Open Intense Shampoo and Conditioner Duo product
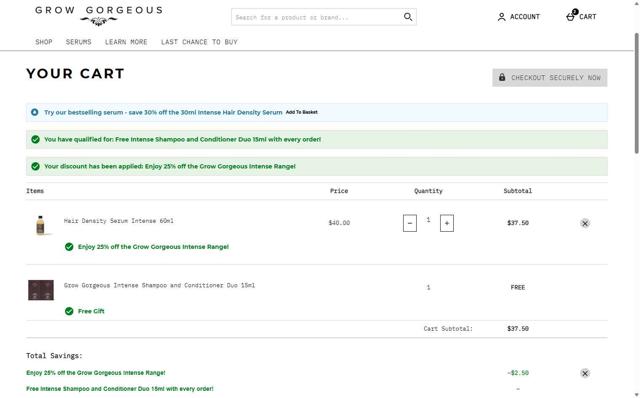The width and height of the screenshot is (640, 398). (x=159, y=285)
